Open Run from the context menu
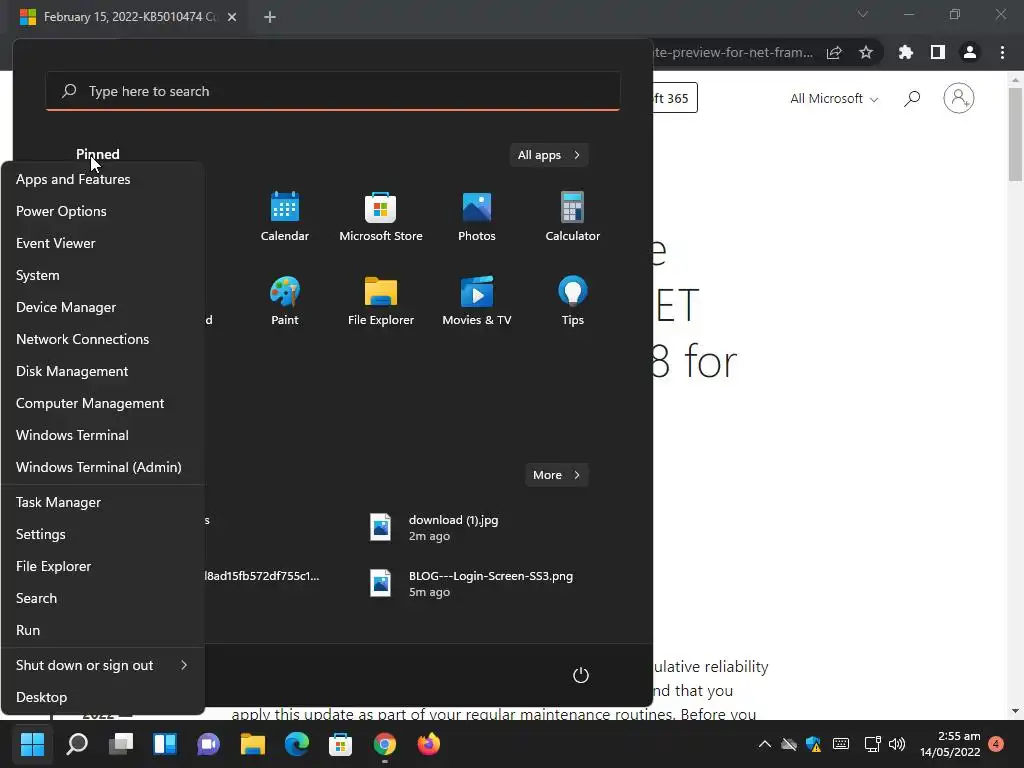This screenshot has height=768, width=1024. 103,630
